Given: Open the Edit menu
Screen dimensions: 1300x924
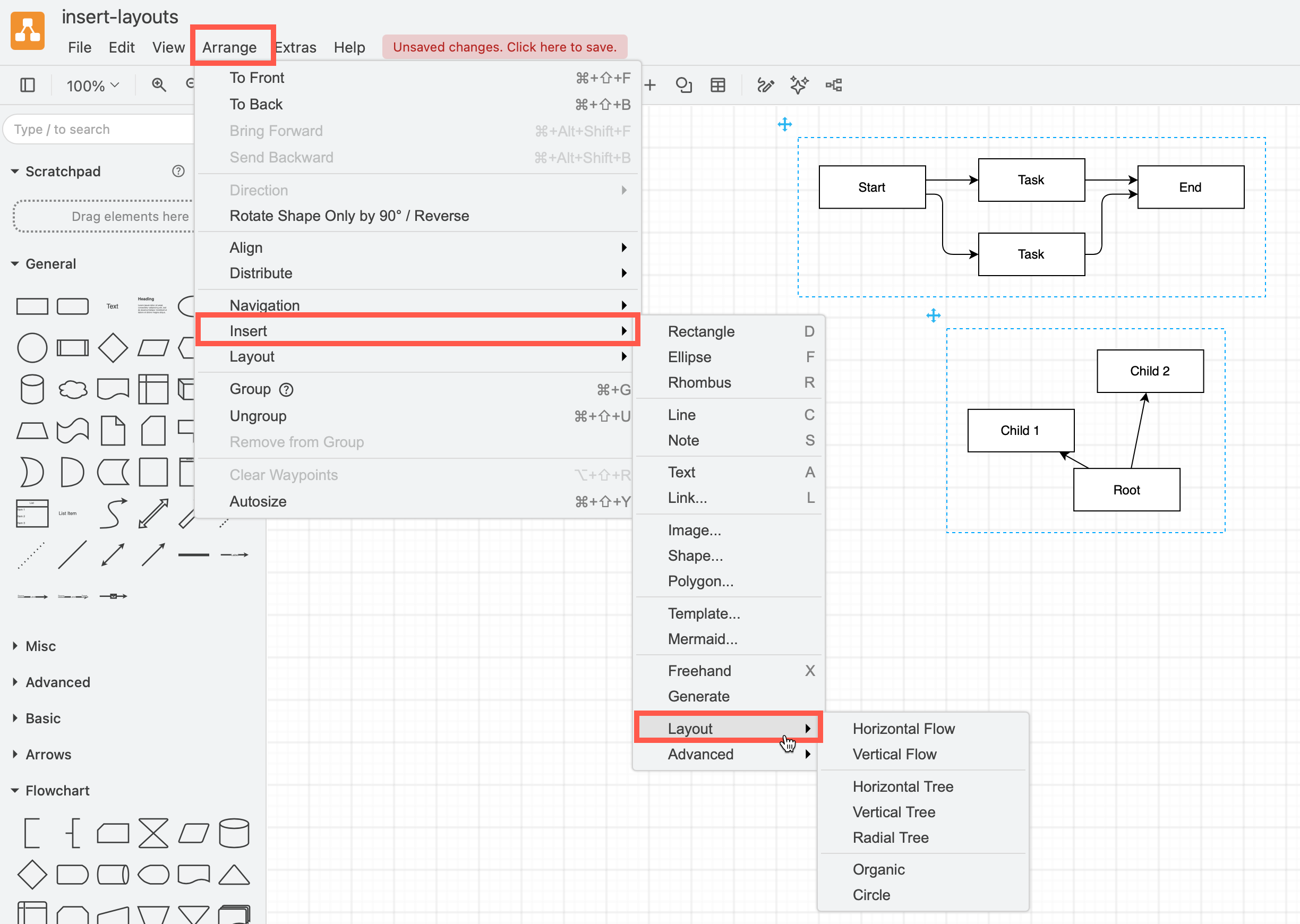Looking at the screenshot, I should coord(122,47).
